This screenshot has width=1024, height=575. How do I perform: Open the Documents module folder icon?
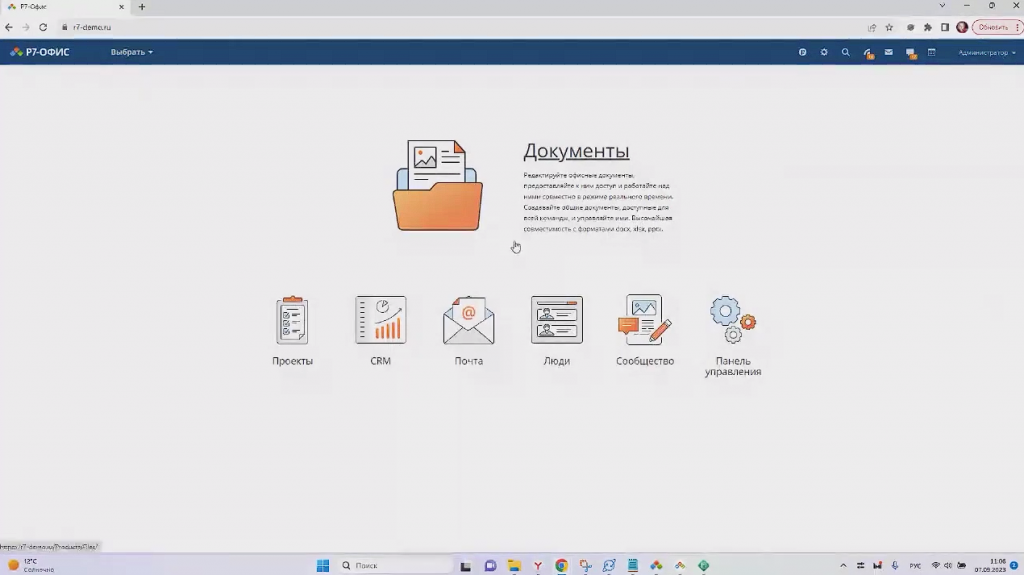tap(438, 186)
